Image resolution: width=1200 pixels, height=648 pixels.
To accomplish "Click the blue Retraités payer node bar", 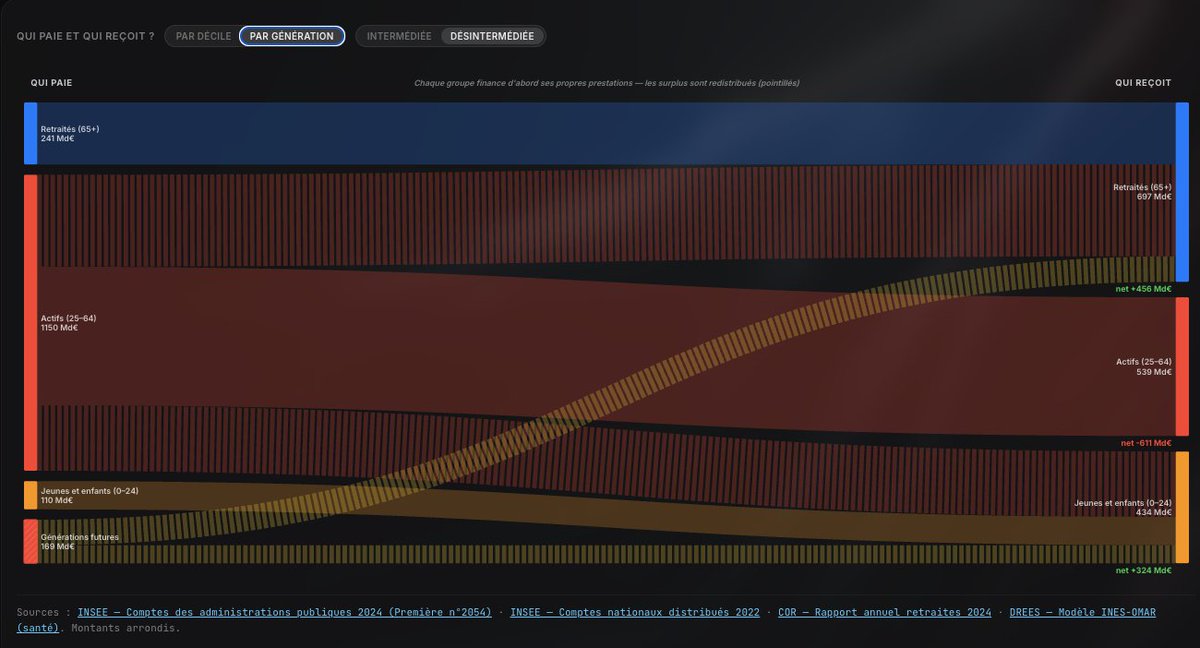I will click(30, 133).
